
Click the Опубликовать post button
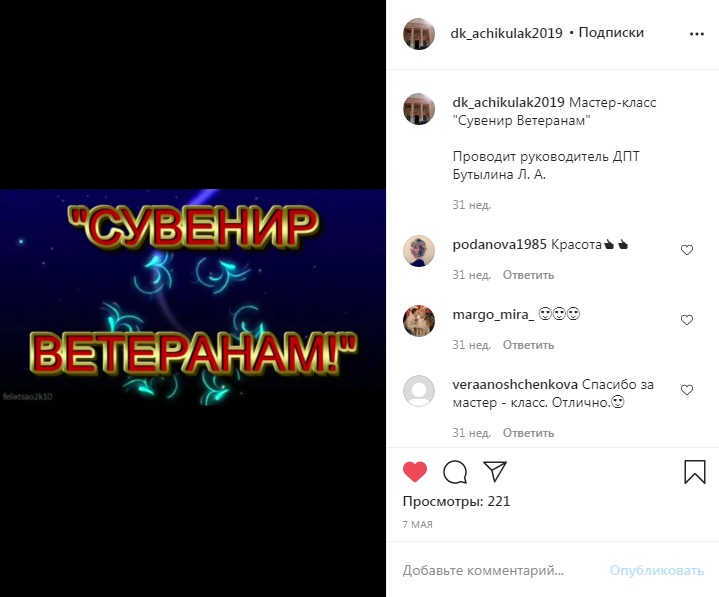(x=656, y=571)
